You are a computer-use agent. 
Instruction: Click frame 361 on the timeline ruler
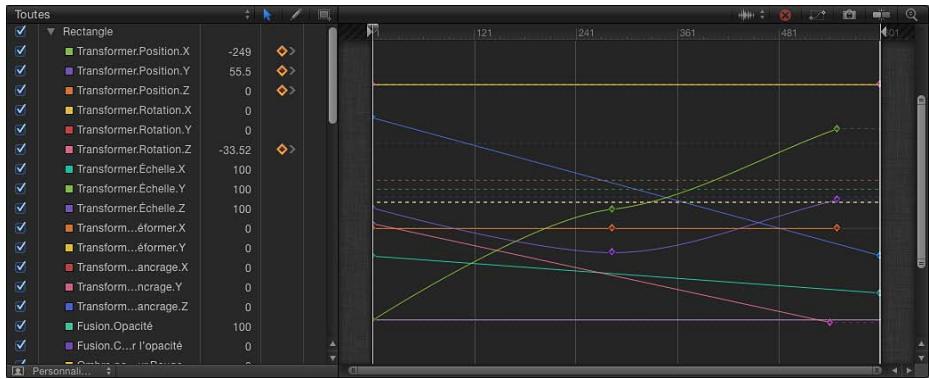click(x=687, y=33)
